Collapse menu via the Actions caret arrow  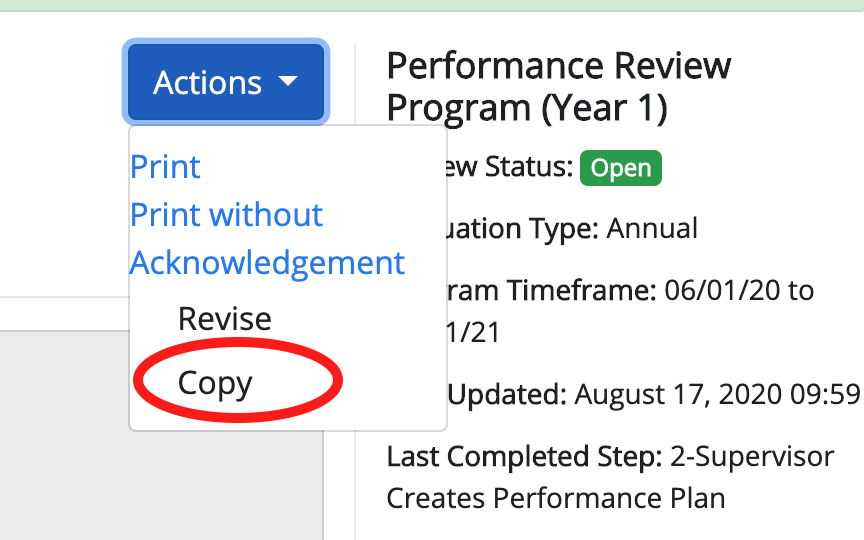coord(288,82)
